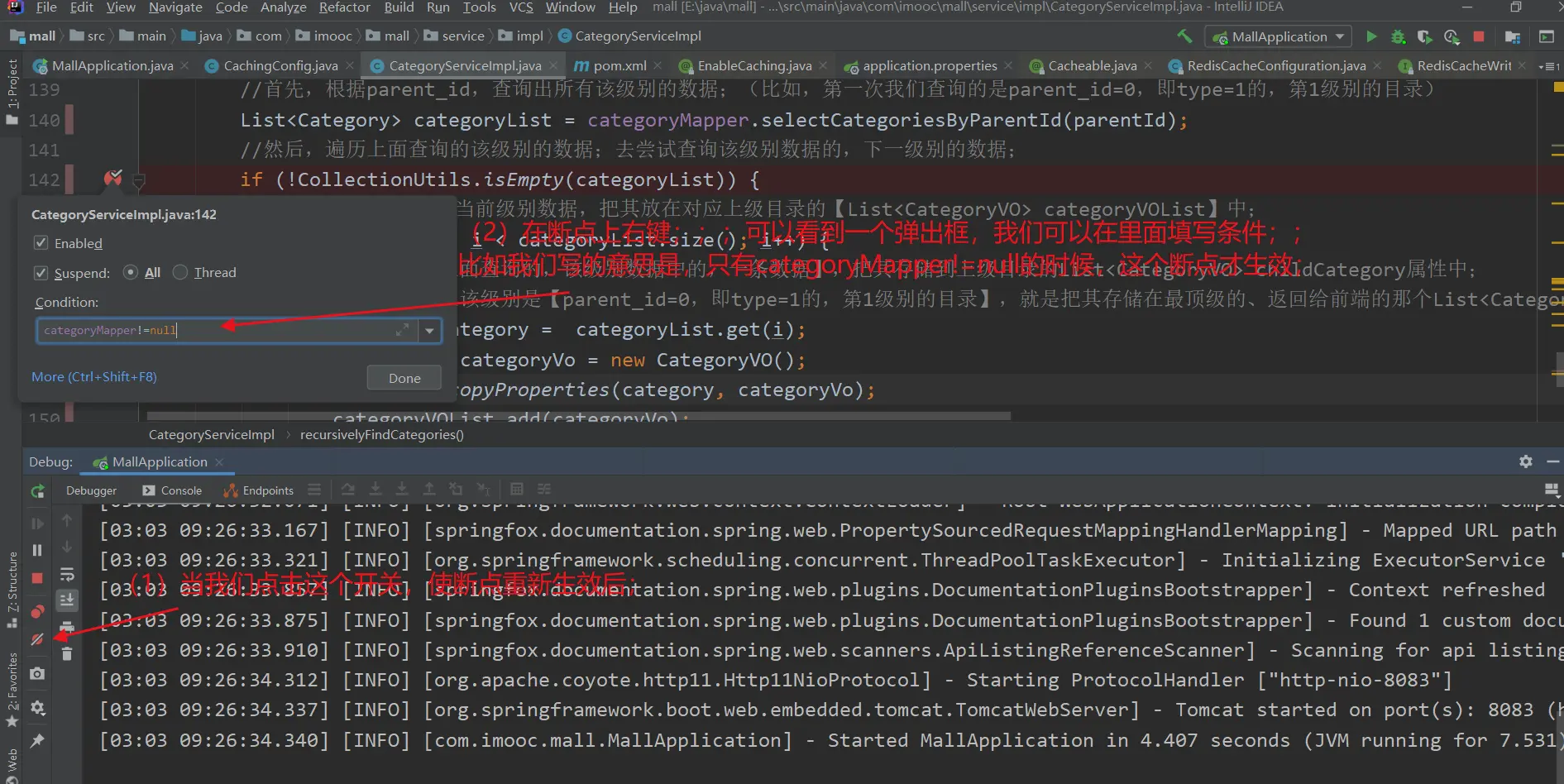Click the View Breakpoints double-red-circle icon

click(x=37, y=612)
